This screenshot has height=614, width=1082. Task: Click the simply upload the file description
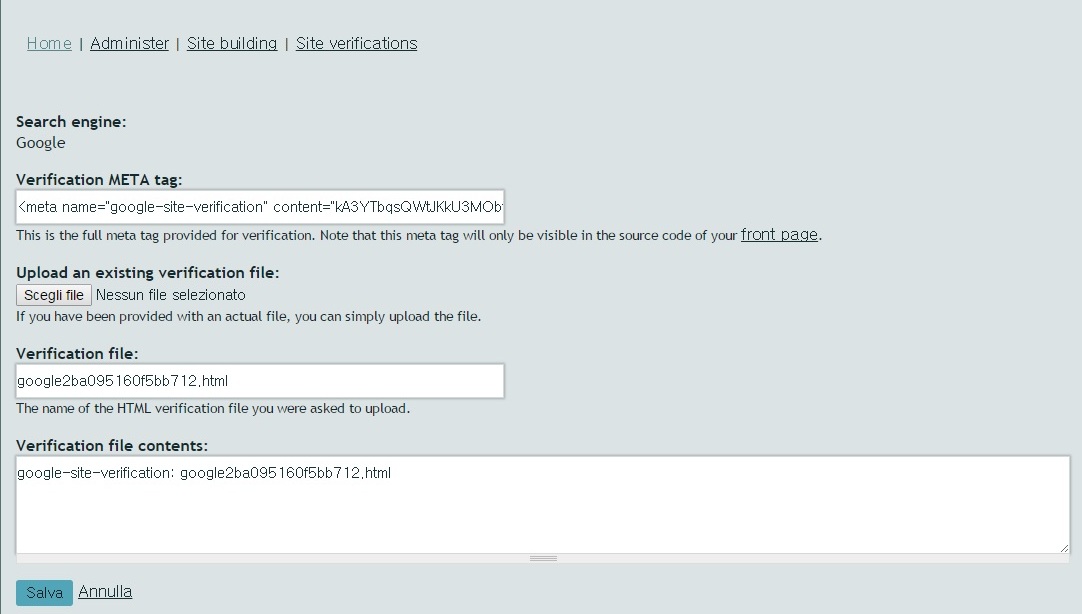click(248, 317)
